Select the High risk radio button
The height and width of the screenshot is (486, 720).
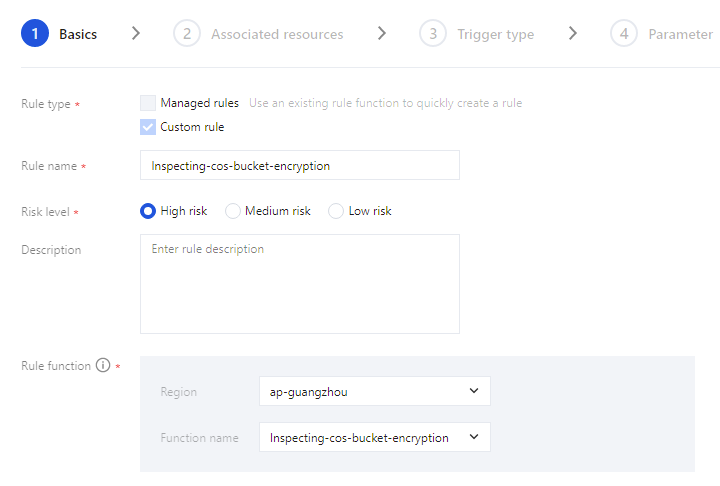click(x=148, y=211)
